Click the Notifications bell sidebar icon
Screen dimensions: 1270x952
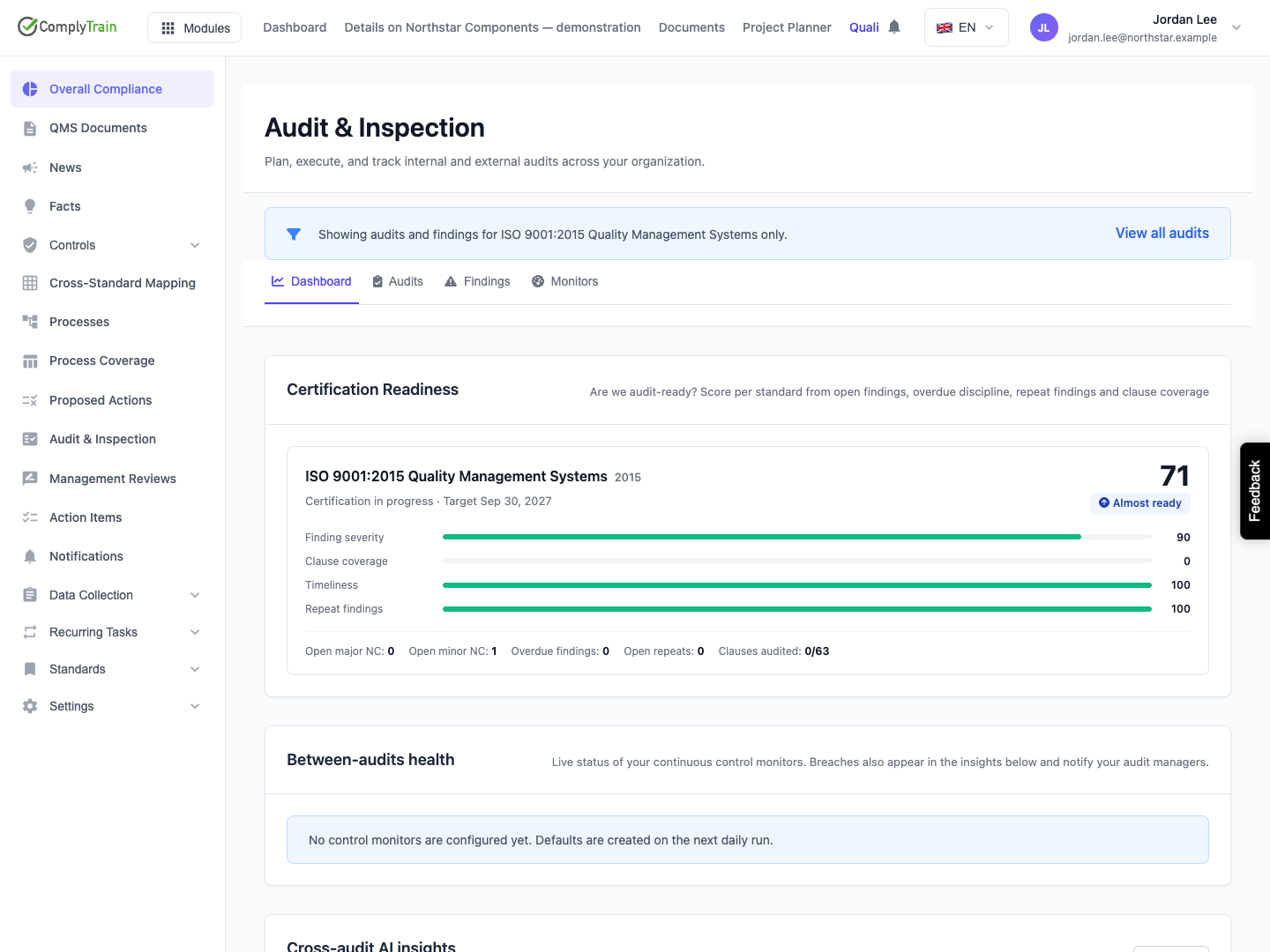point(30,556)
